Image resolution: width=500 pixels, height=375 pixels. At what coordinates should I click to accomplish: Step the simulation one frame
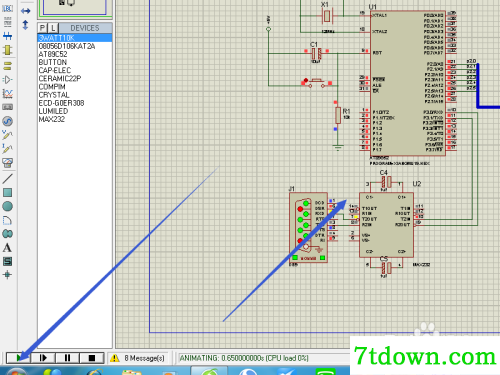[x=43, y=358]
